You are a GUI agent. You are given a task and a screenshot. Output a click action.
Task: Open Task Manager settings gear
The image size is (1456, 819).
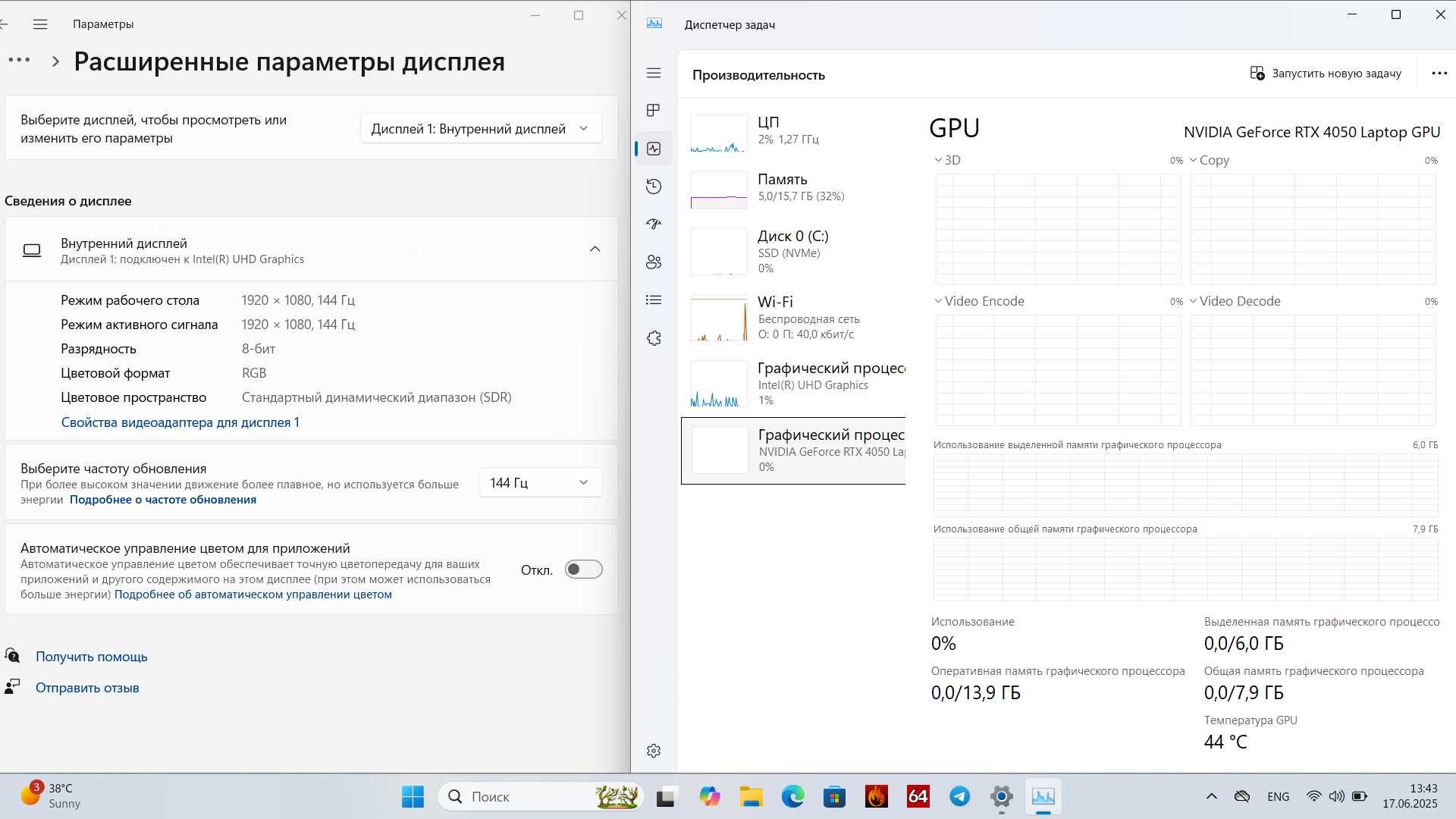click(x=654, y=751)
